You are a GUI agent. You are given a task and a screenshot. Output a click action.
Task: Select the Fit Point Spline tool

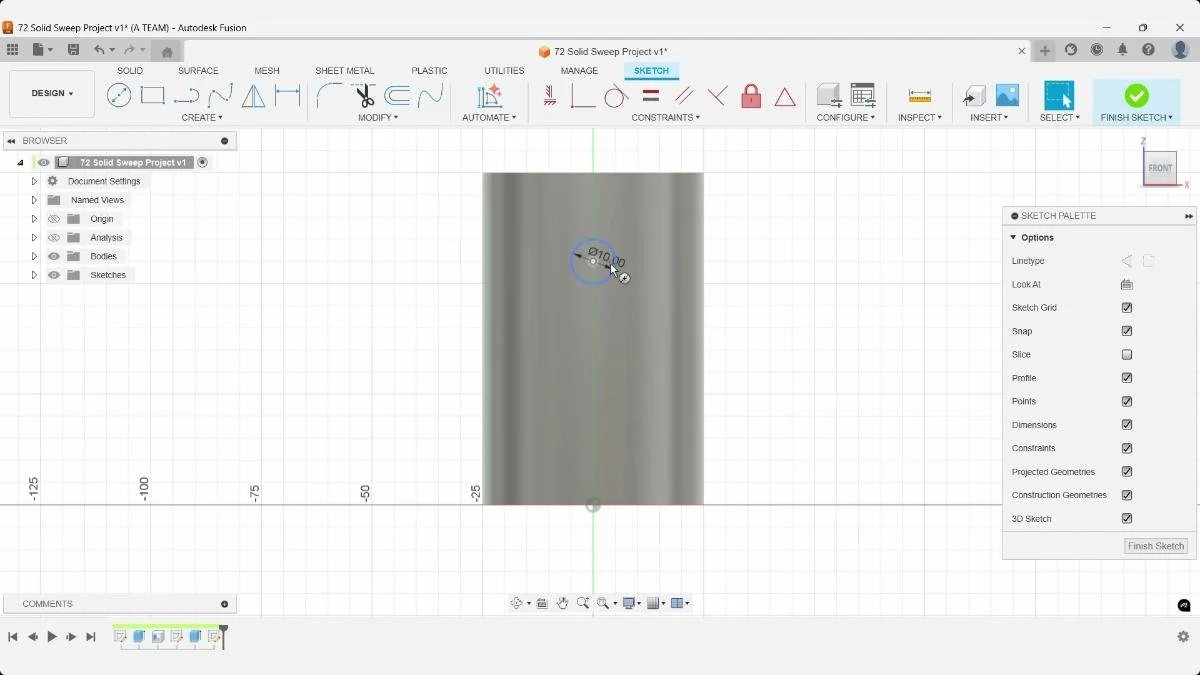(x=220, y=96)
